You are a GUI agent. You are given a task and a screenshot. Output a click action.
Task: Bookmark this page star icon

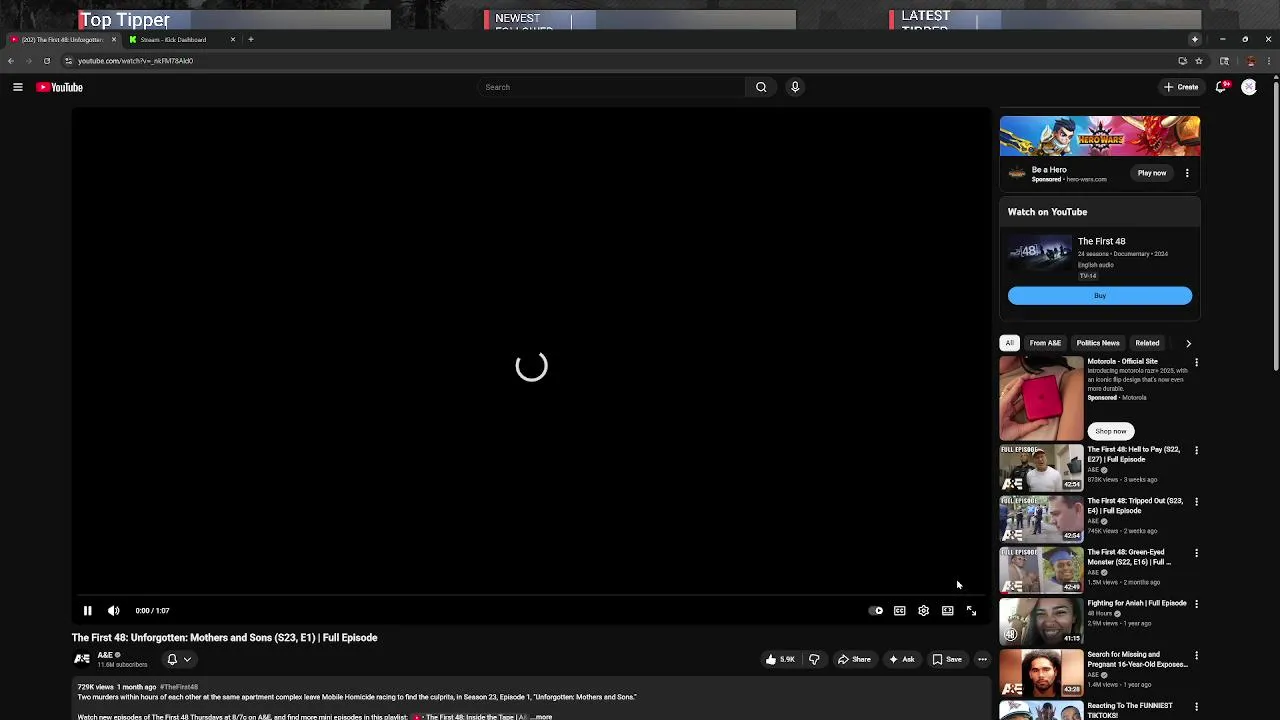coord(1198,61)
